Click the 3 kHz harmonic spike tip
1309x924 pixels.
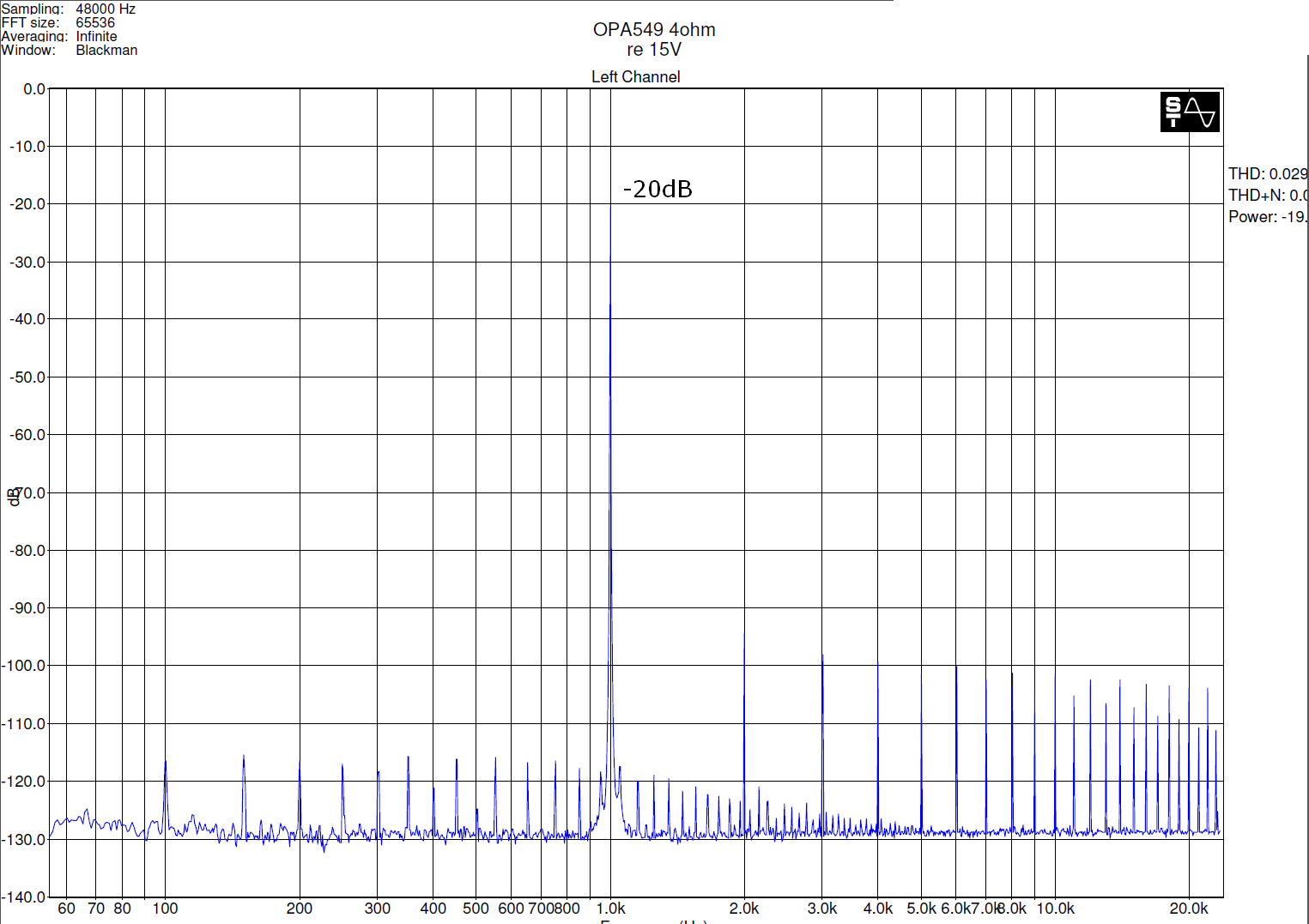[x=822, y=655]
